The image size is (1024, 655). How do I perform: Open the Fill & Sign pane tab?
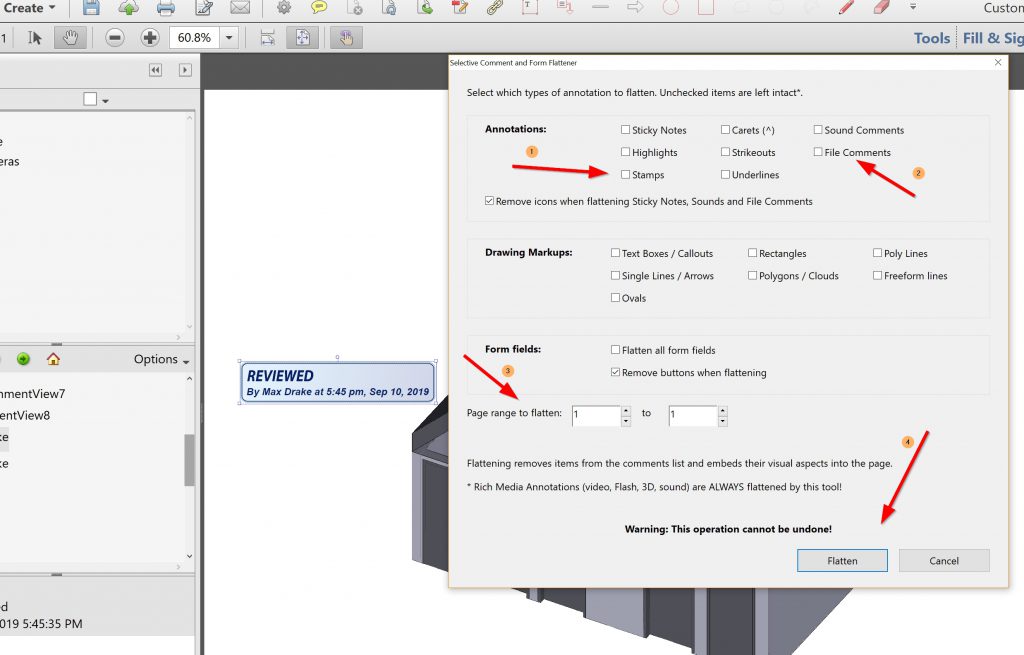point(992,38)
